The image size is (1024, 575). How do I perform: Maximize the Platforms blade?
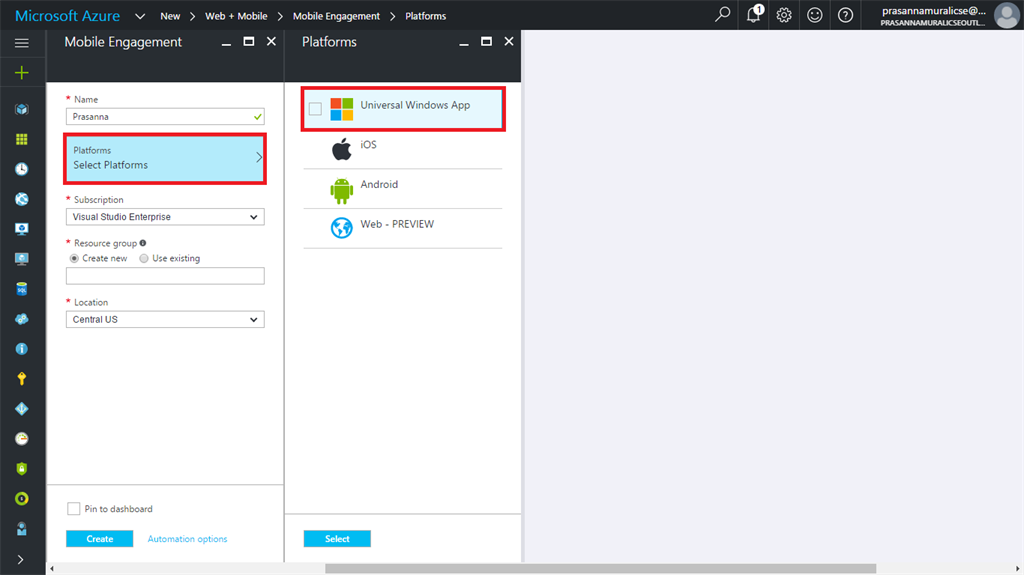pos(487,41)
